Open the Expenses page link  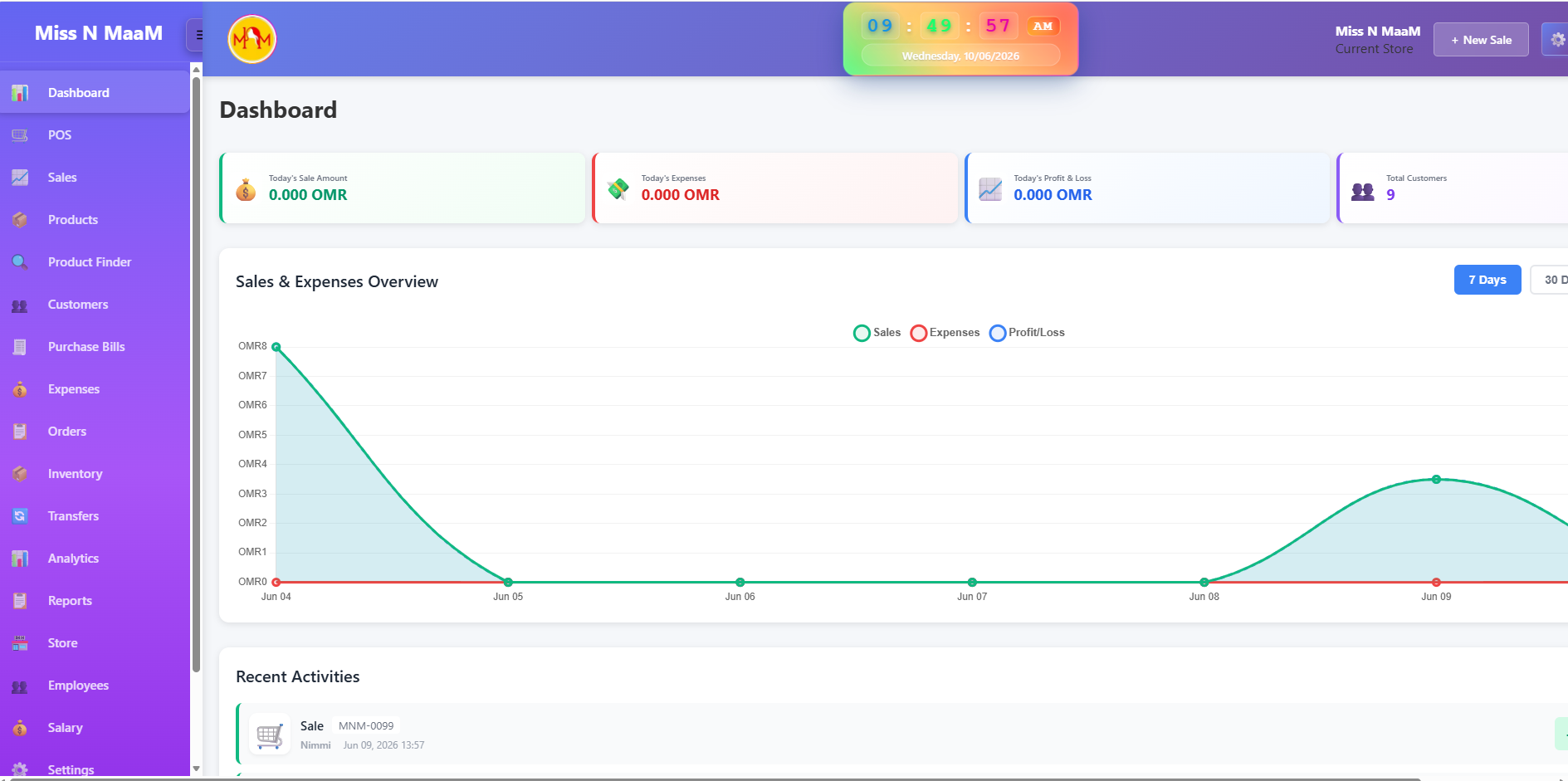95,389
